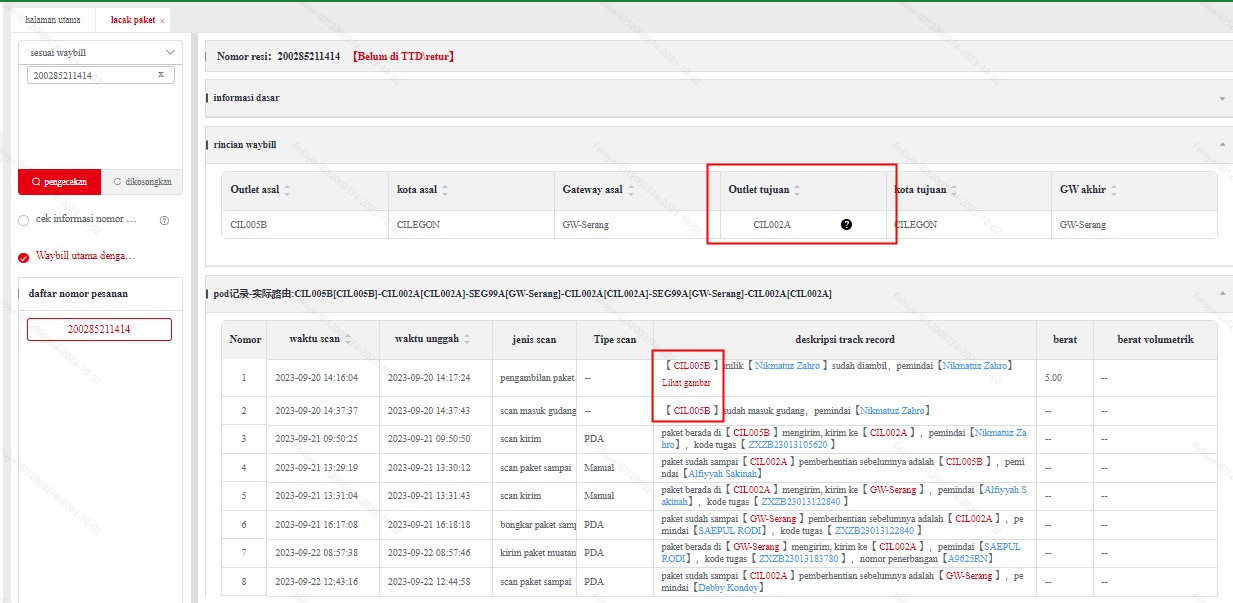Click the jenis scan column header
Viewport: 1233px width, 603px height.
533,339
